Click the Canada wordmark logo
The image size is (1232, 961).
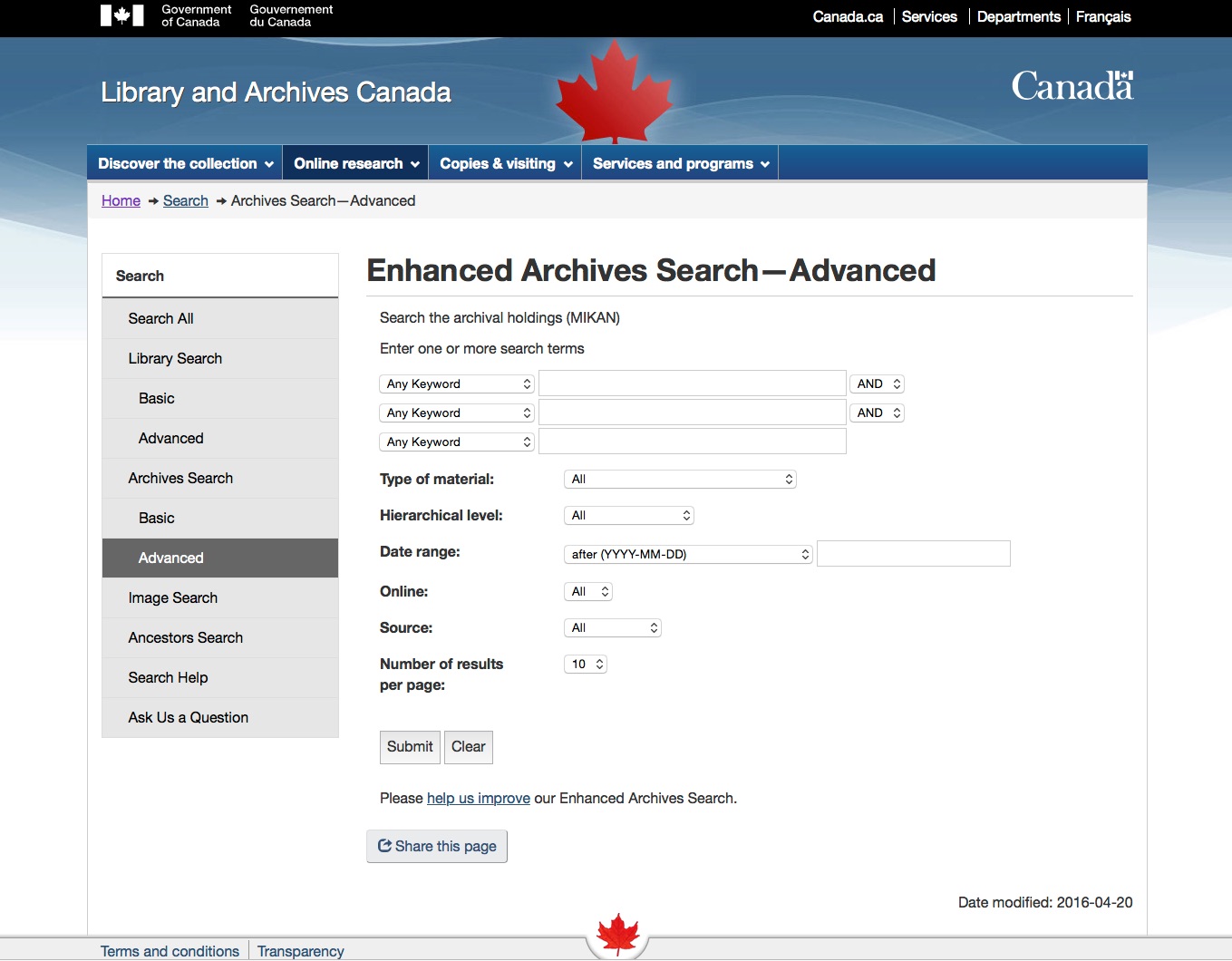click(x=1072, y=87)
